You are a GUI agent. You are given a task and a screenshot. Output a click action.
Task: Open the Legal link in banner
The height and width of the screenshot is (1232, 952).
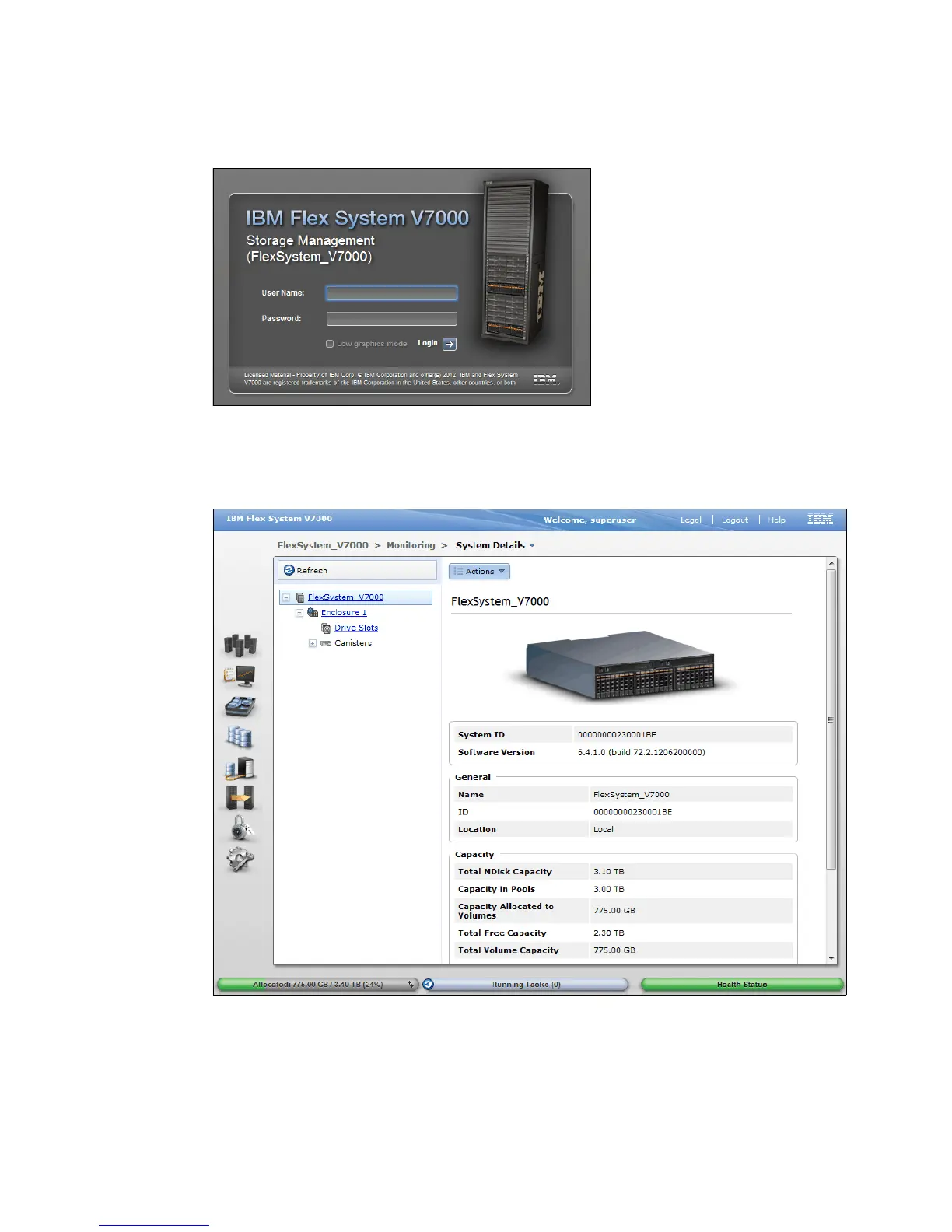pos(691,520)
